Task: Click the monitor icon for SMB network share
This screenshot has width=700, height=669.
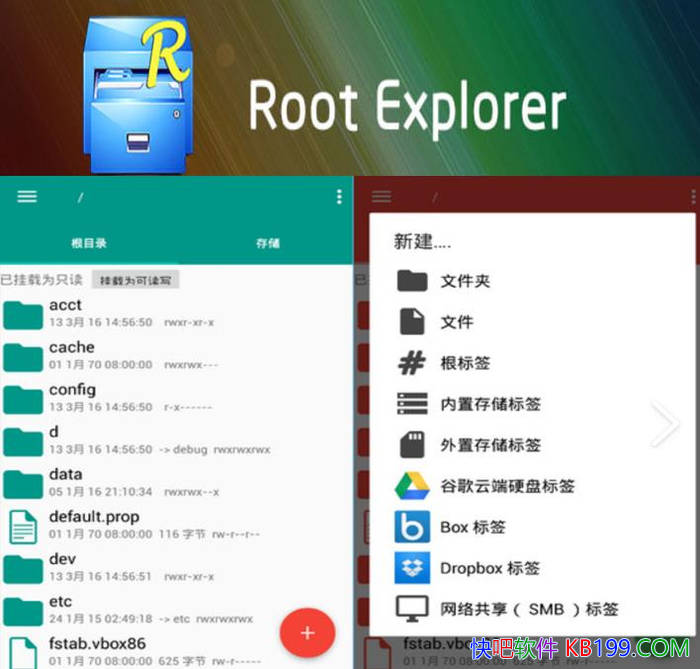Action: pos(412,609)
